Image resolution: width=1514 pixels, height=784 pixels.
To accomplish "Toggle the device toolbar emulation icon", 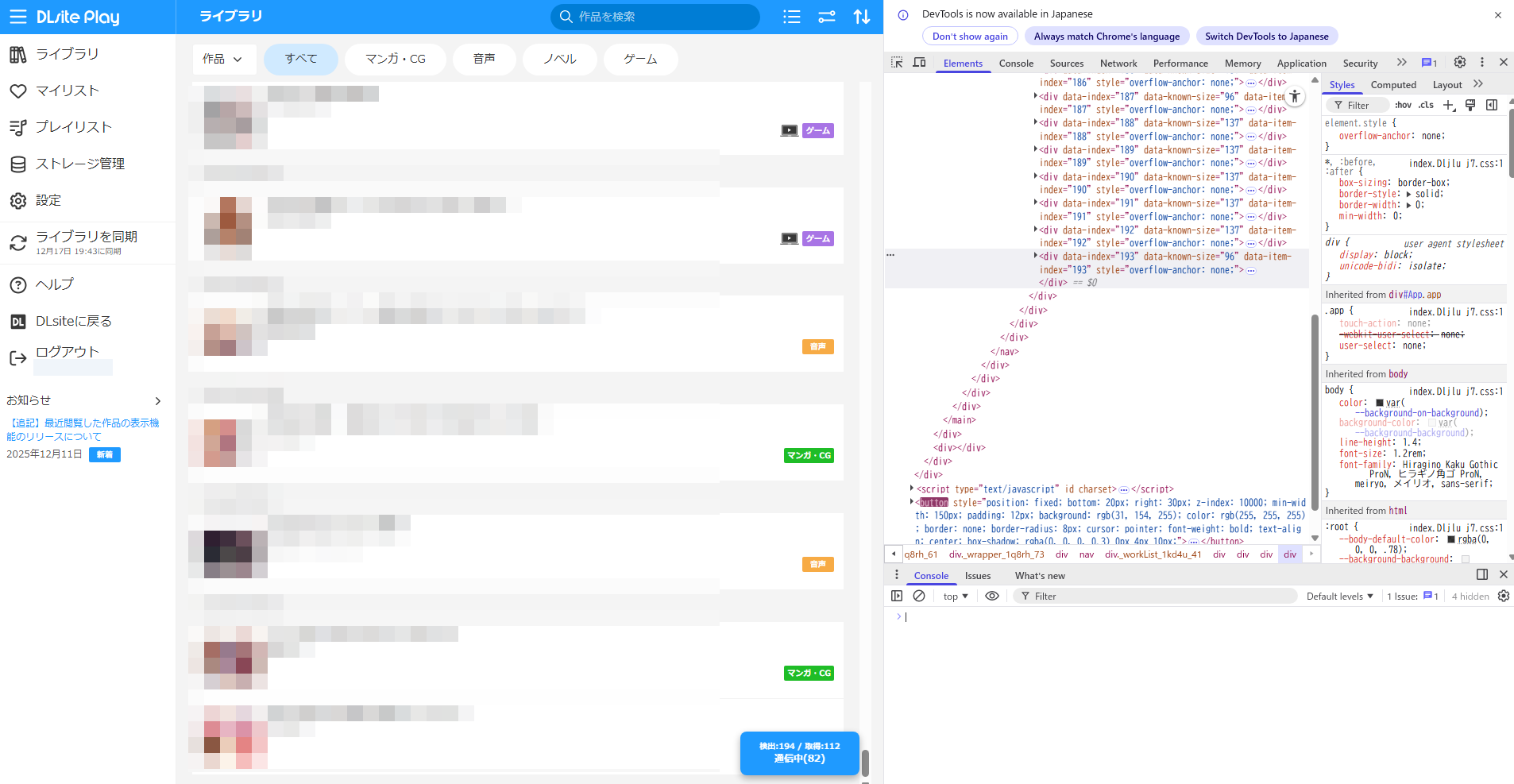I will coord(919,63).
